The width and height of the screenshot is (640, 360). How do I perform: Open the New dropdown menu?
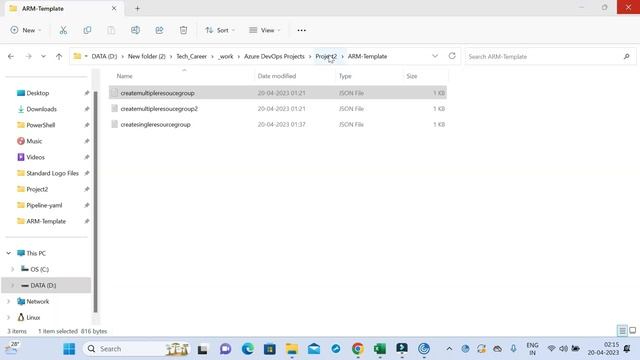click(x=26, y=30)
